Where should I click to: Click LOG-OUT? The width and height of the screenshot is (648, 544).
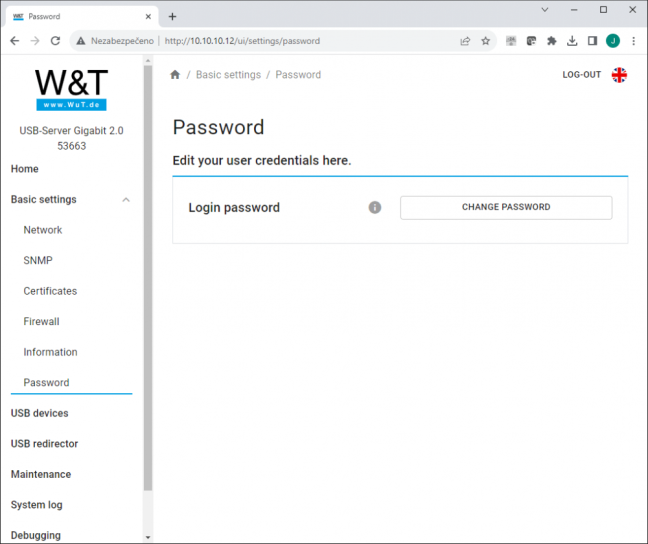581,75
